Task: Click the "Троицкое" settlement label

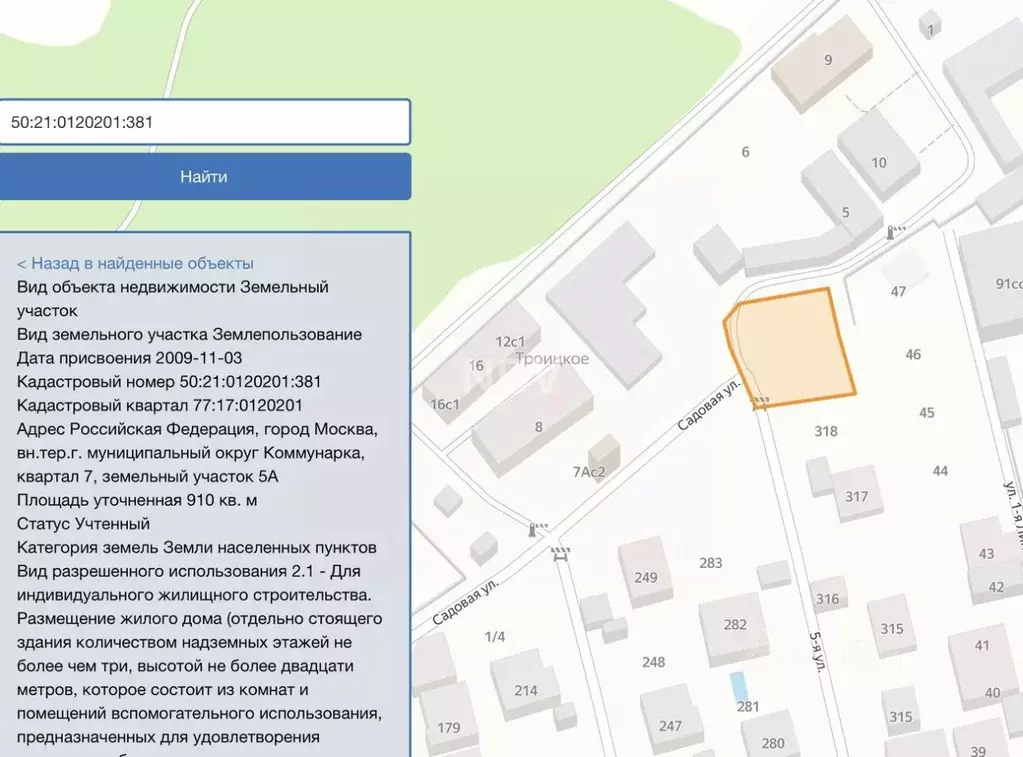Action: coord(551,356)
